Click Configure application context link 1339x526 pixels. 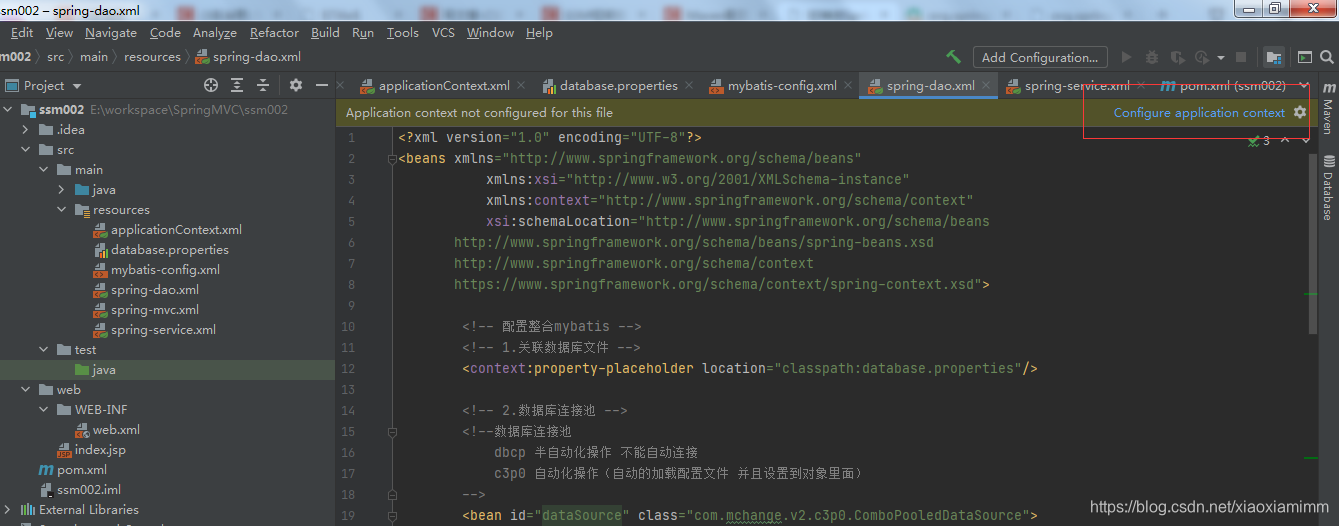pos(1199,113)
